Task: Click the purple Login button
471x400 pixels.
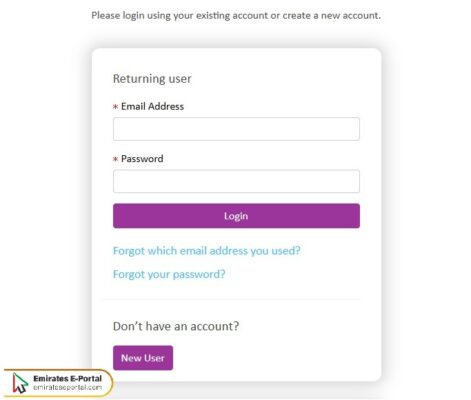Action: pos(236,216)
